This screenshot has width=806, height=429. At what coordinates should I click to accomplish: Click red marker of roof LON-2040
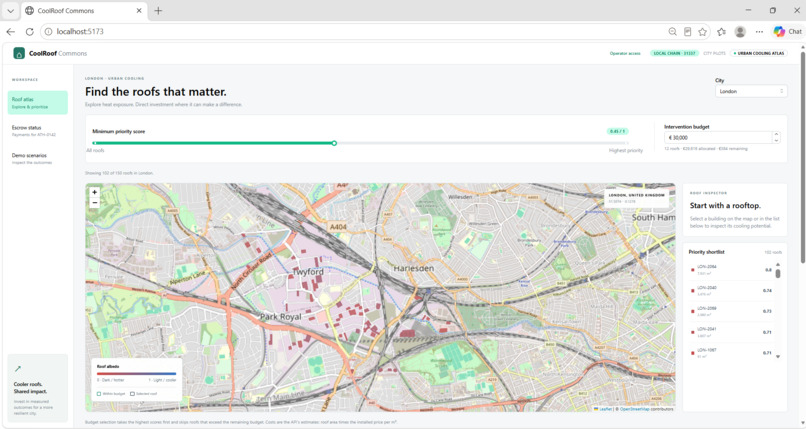692,291
